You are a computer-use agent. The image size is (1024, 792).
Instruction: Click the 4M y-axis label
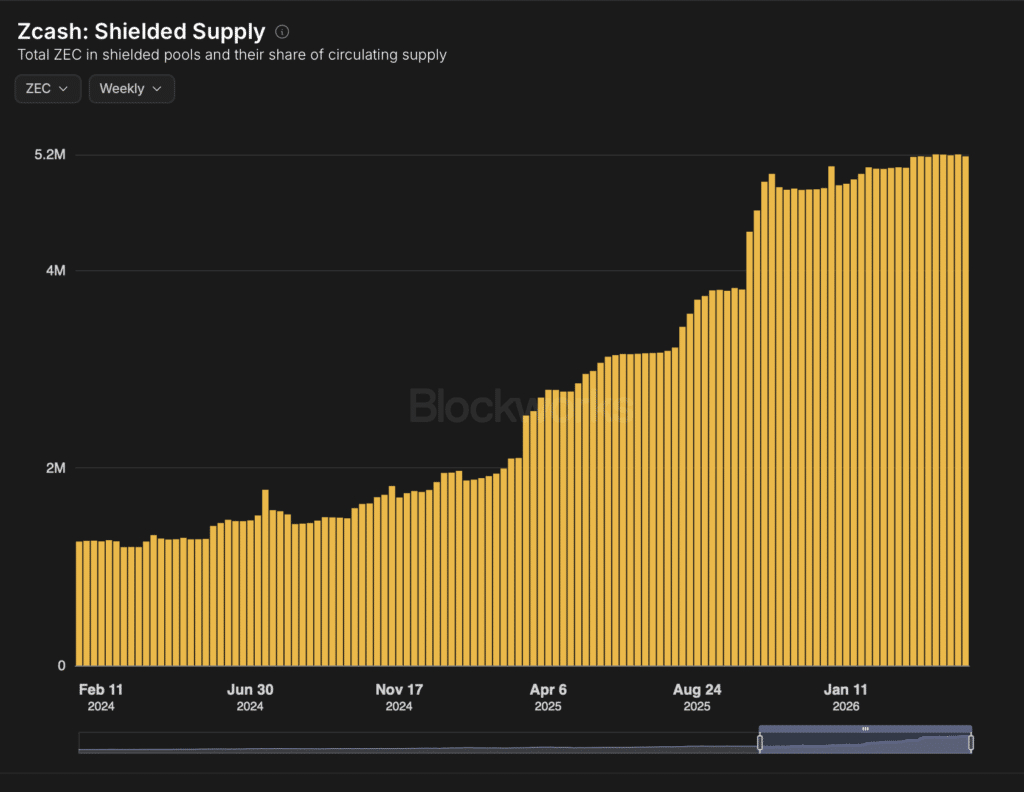click(56, 270)
